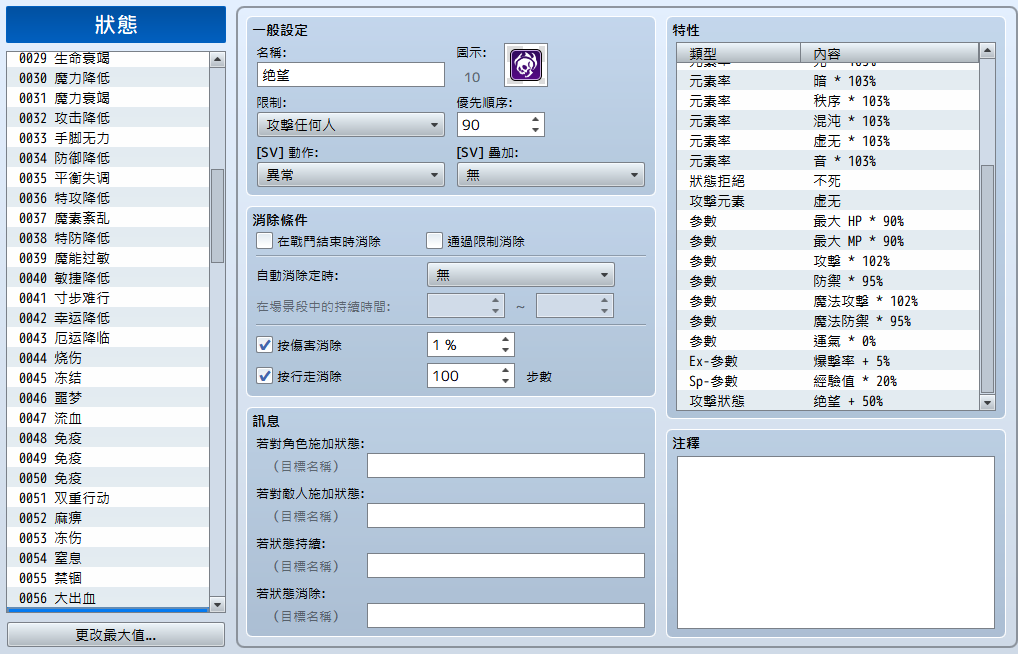Select state 0051 双重行动
This screenshot has height=654, width=1018.
point(108,498)
